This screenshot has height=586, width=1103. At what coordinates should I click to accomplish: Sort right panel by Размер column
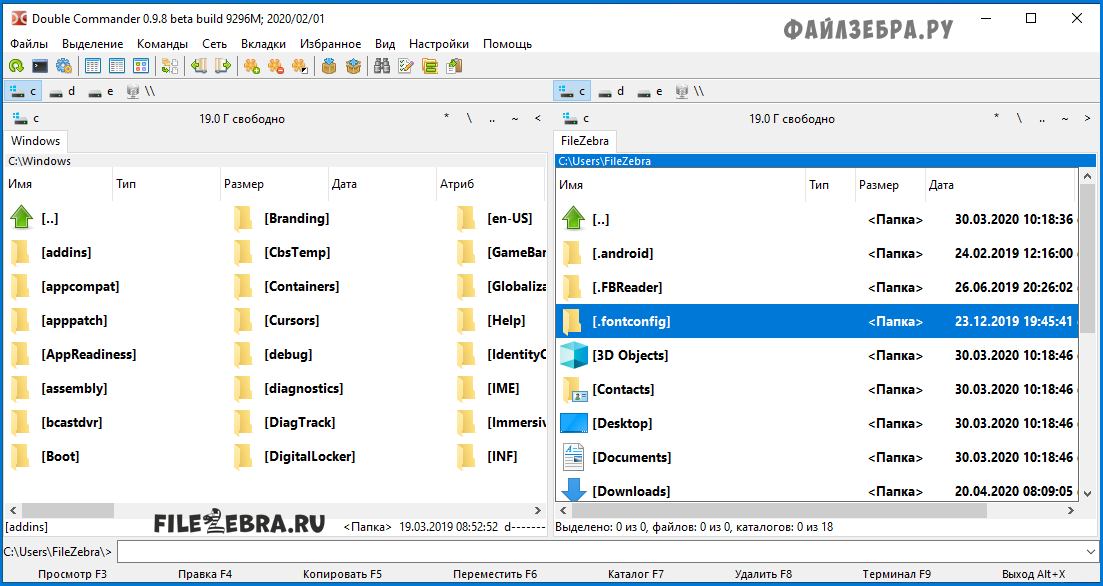click(x=890, y=186)
